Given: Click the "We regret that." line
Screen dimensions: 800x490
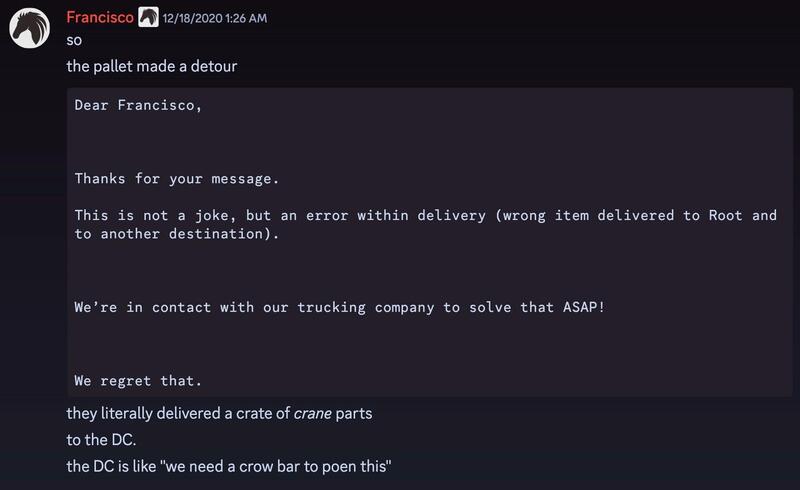Looking at the screenshot, I should click(x=138, y=380).
